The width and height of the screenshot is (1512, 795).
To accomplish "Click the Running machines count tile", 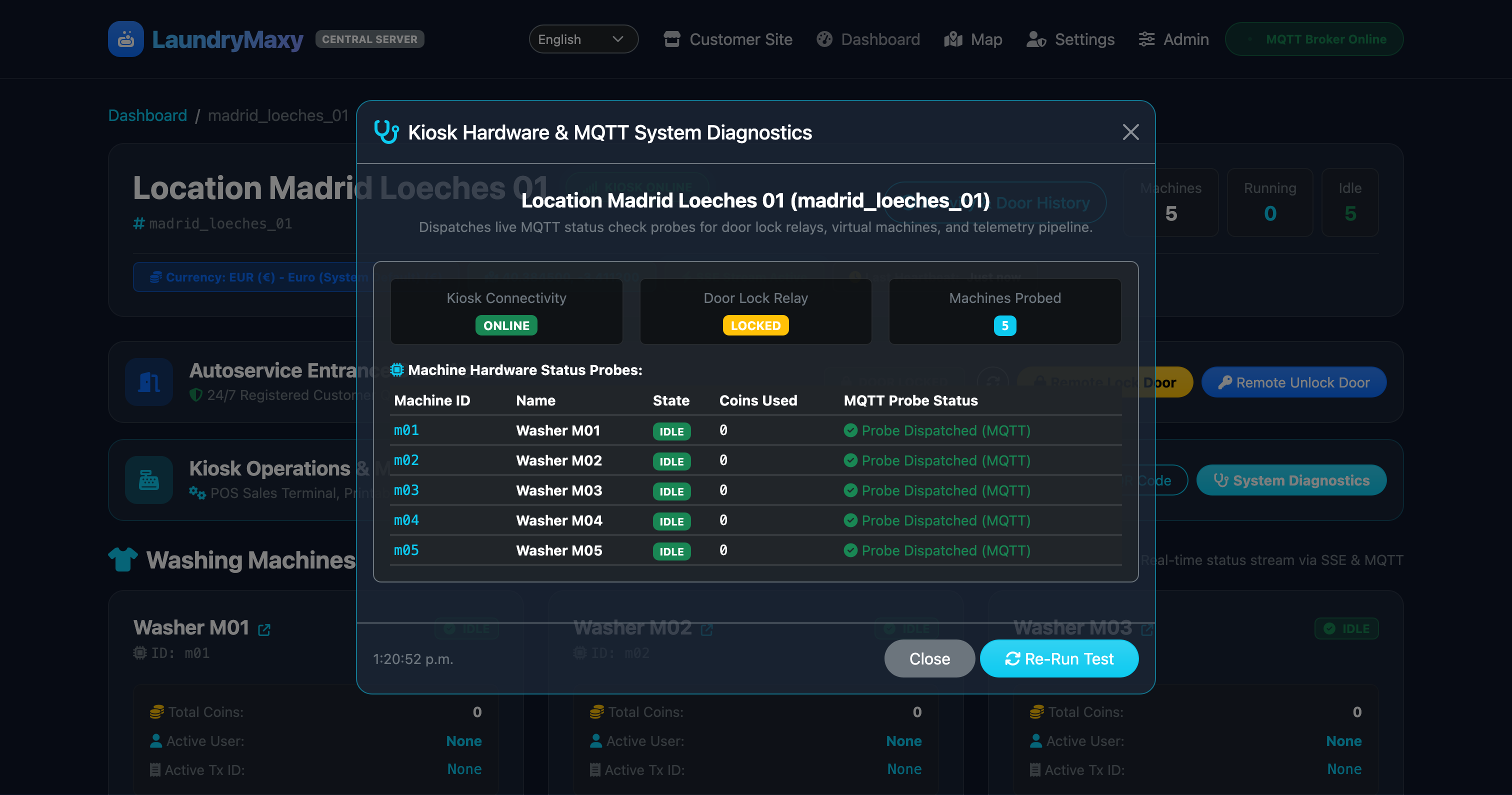I will (1269, 202).
